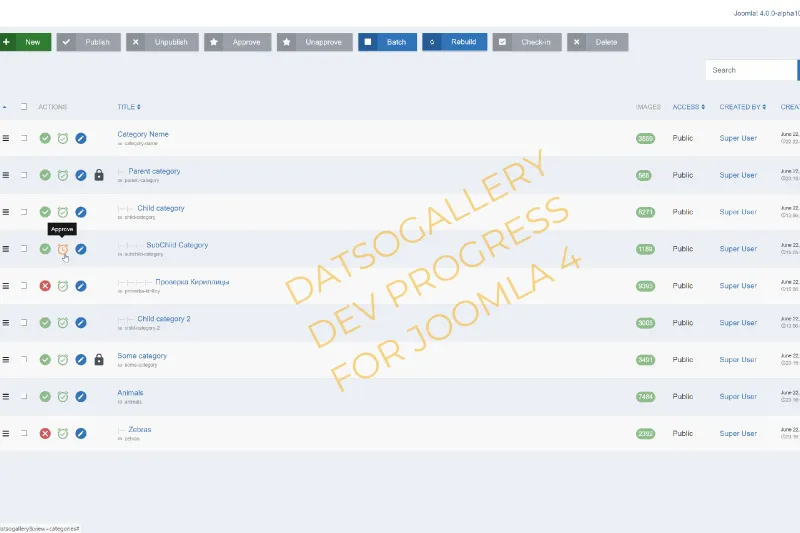This screenshot has width=800, height=533.
Task: Click the red unpublished icon for Проверка Кириллицы
Action: [x=45, y=286]
